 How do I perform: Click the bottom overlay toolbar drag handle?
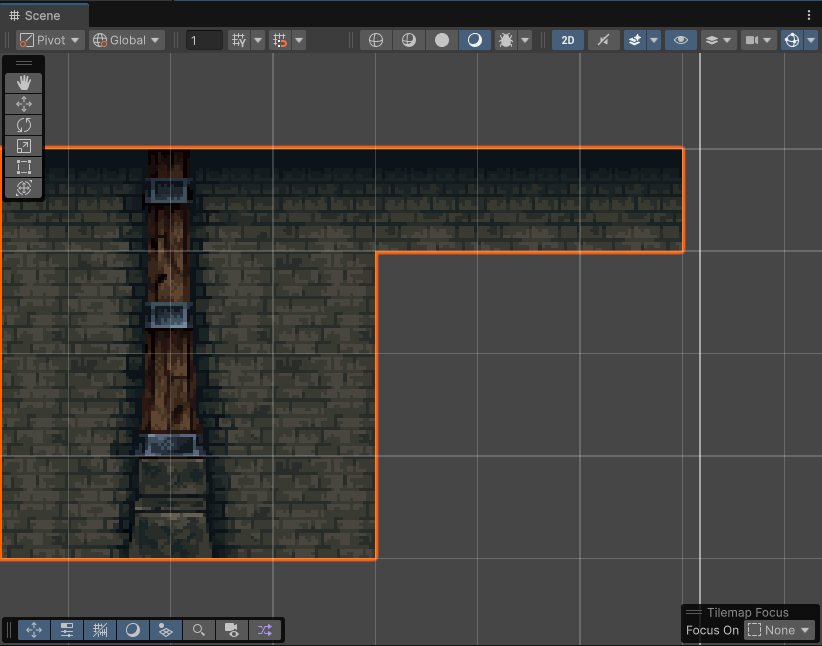pyautogui.click(x=8, y=630)
